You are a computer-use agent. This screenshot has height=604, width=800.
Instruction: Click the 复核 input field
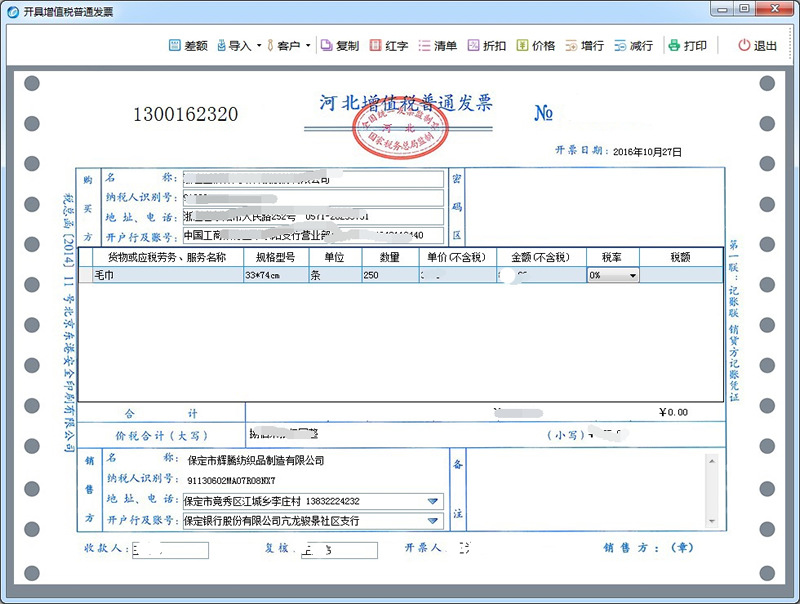pyautogui.click(x=339, y=550)
